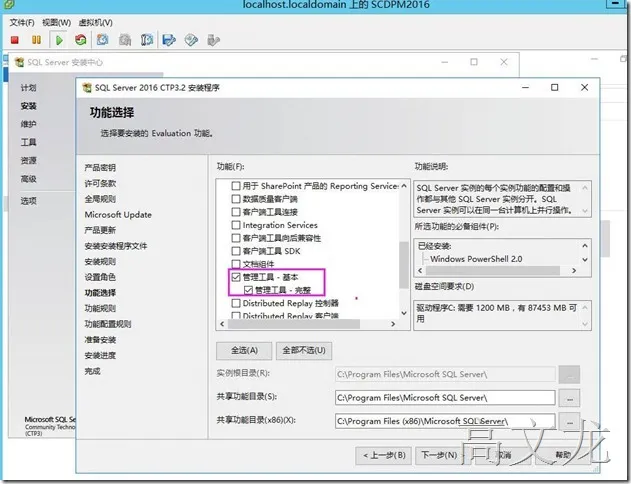Check 用于 SharePoint 产品的 Reporting Services
Viewport: 631px width, 484px height.
point(236,186)
